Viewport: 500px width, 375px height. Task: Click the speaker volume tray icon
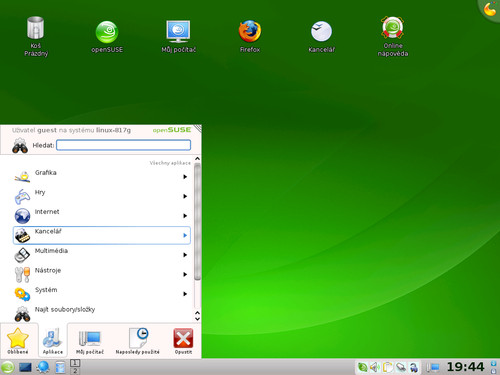[375, 367]
